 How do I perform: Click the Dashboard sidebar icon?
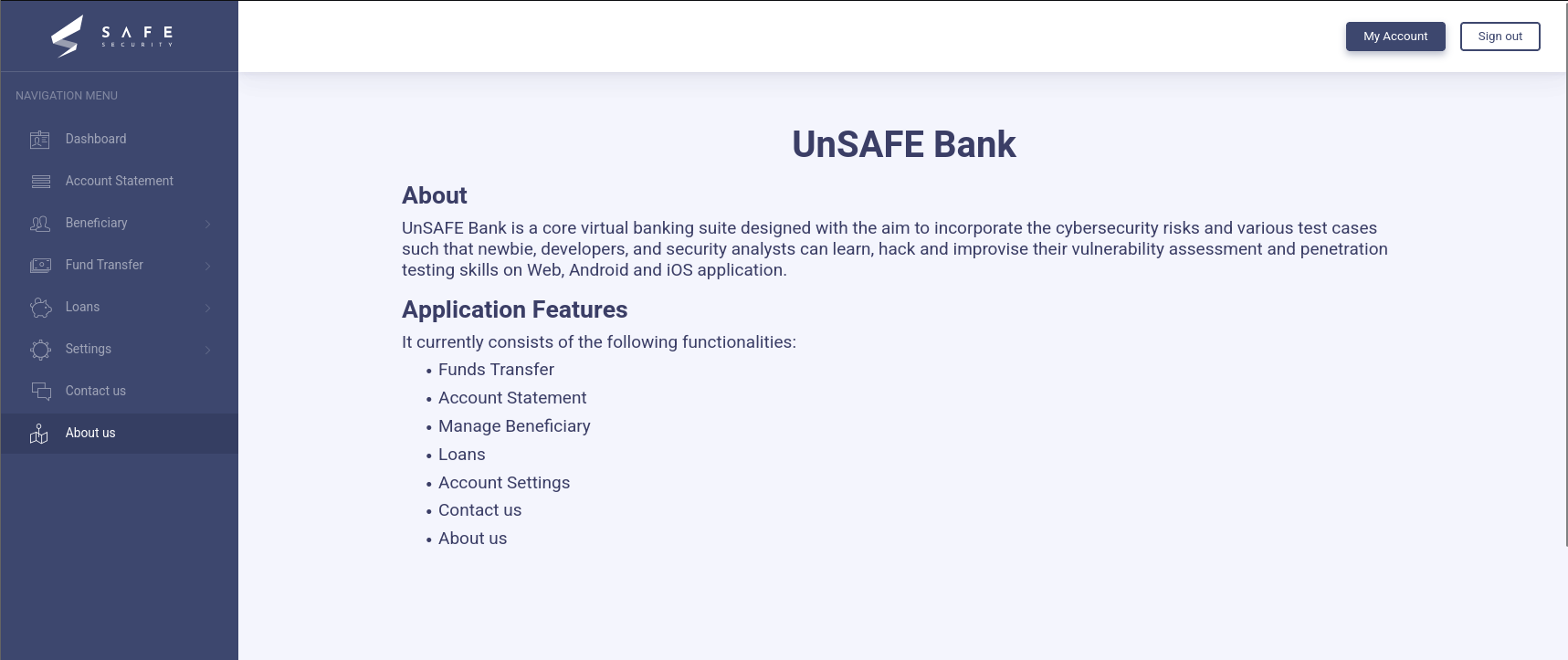[x=40, y=140]
